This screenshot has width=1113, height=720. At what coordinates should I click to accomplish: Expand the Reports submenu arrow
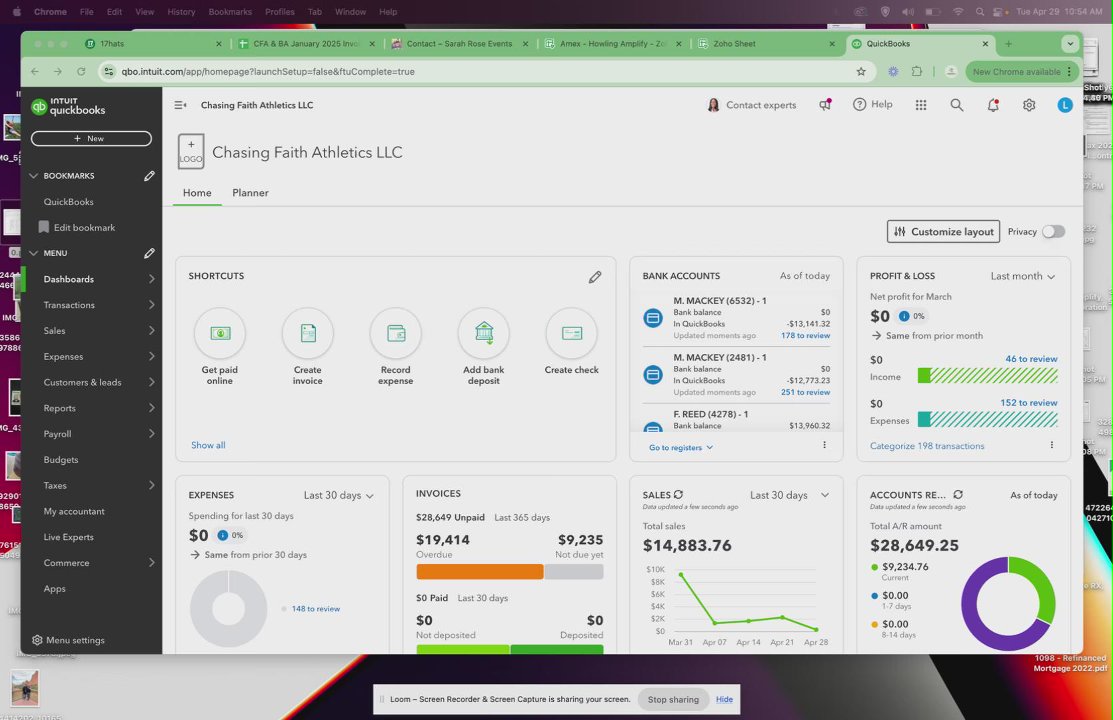click(x=152, y=408)
